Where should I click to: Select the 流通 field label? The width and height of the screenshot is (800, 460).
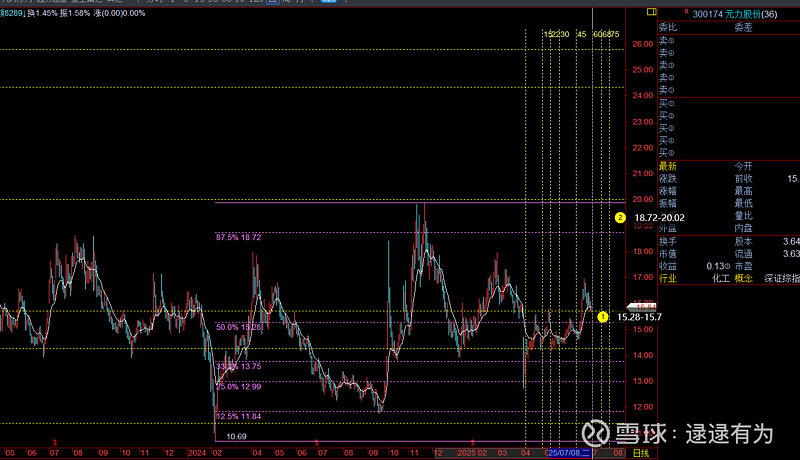(x=743, y=253)
